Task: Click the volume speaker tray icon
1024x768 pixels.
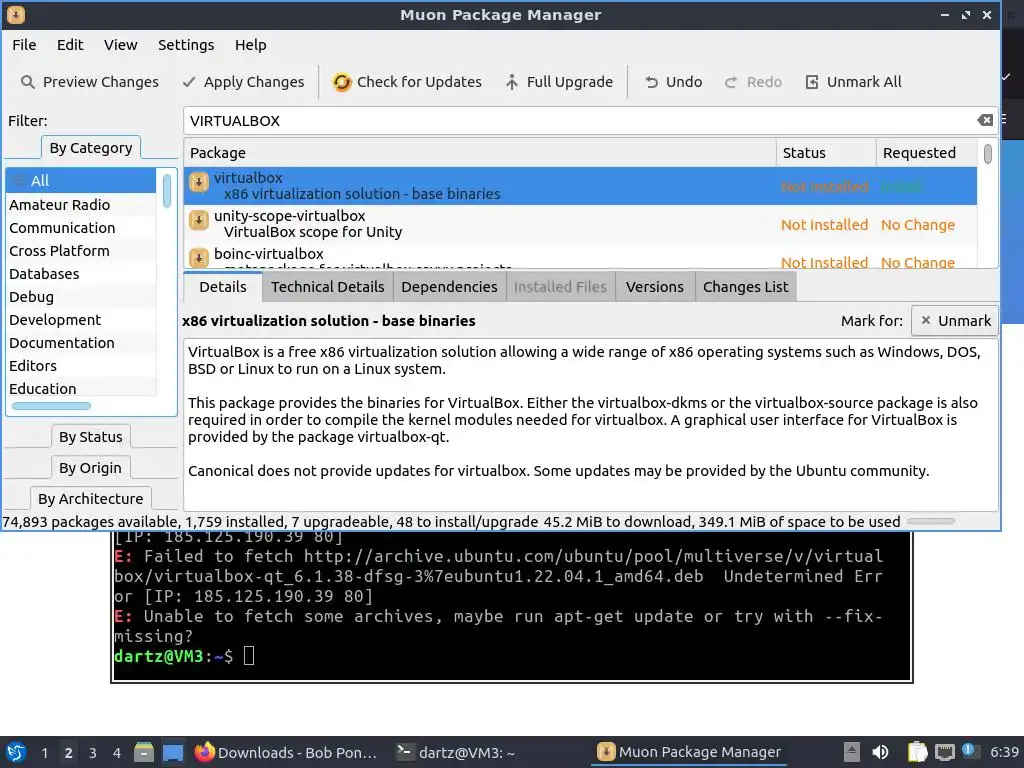Action: 880,752
